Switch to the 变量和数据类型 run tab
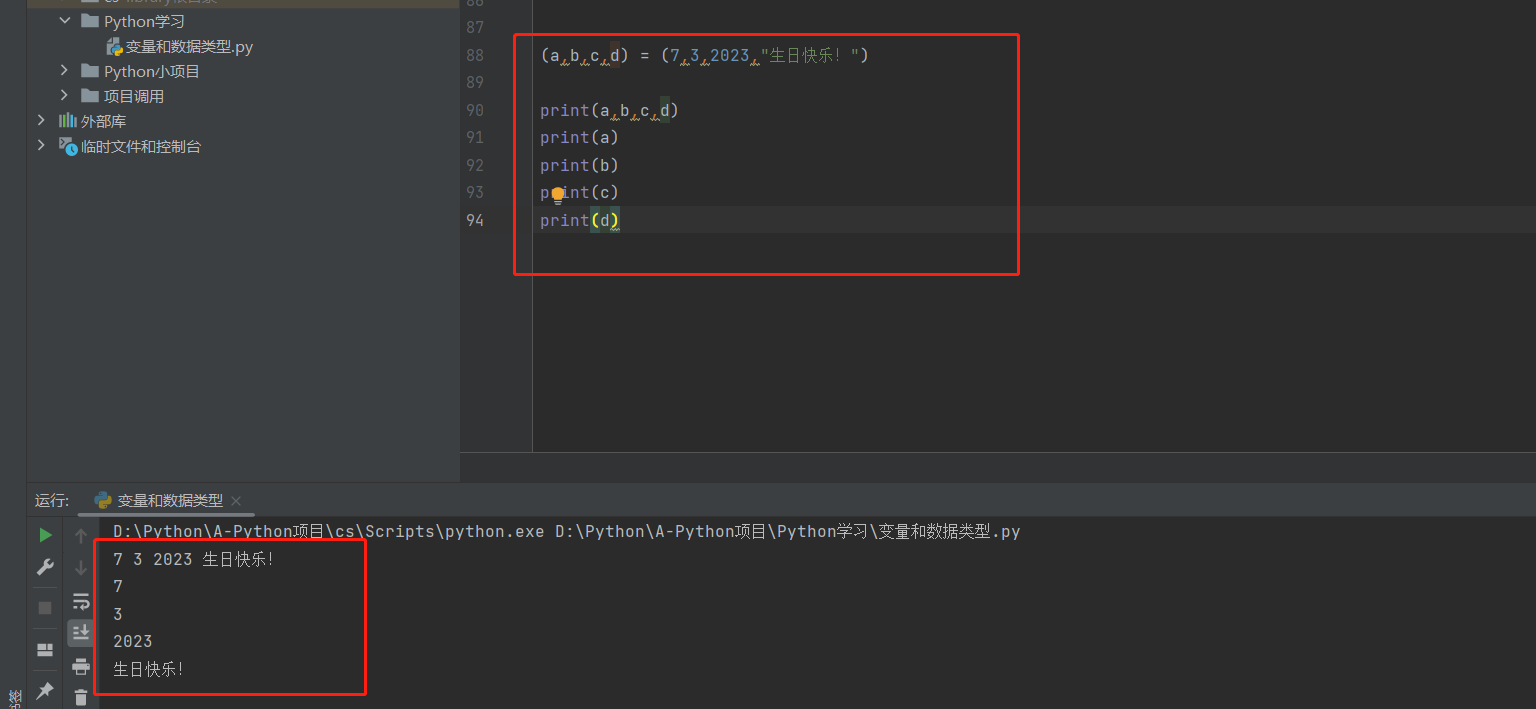 tap(170, 501)
